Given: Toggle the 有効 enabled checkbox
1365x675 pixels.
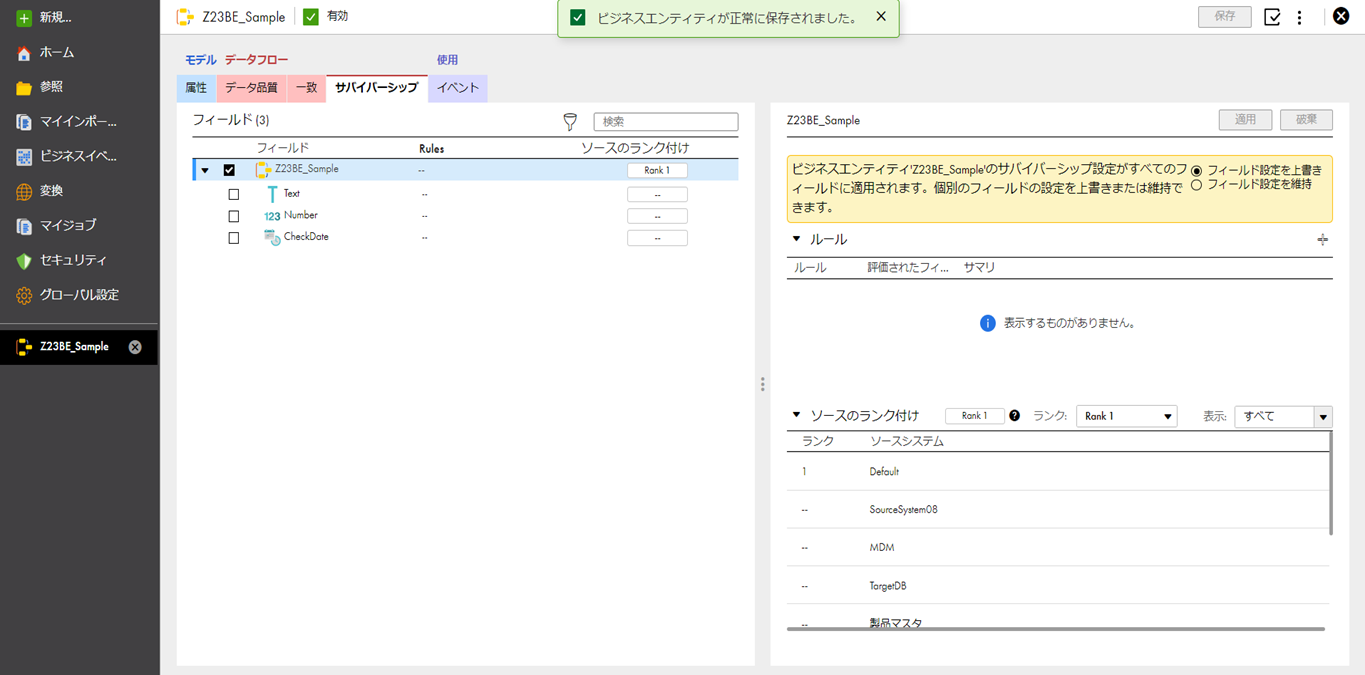Looking at the screenshot, I should pyautogui.click(x=311, y=16).
